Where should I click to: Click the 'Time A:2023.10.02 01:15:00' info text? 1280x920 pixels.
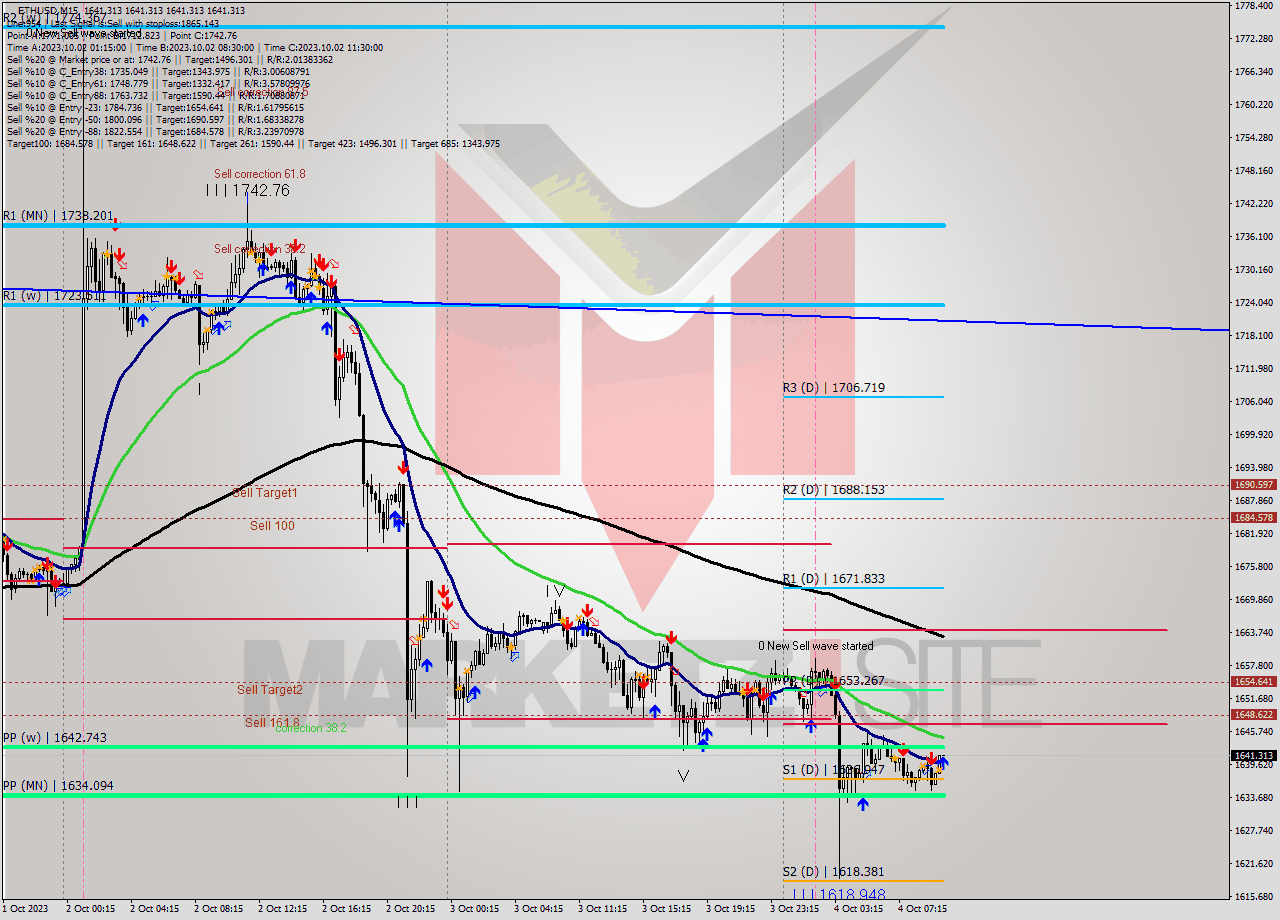[66, 47]
